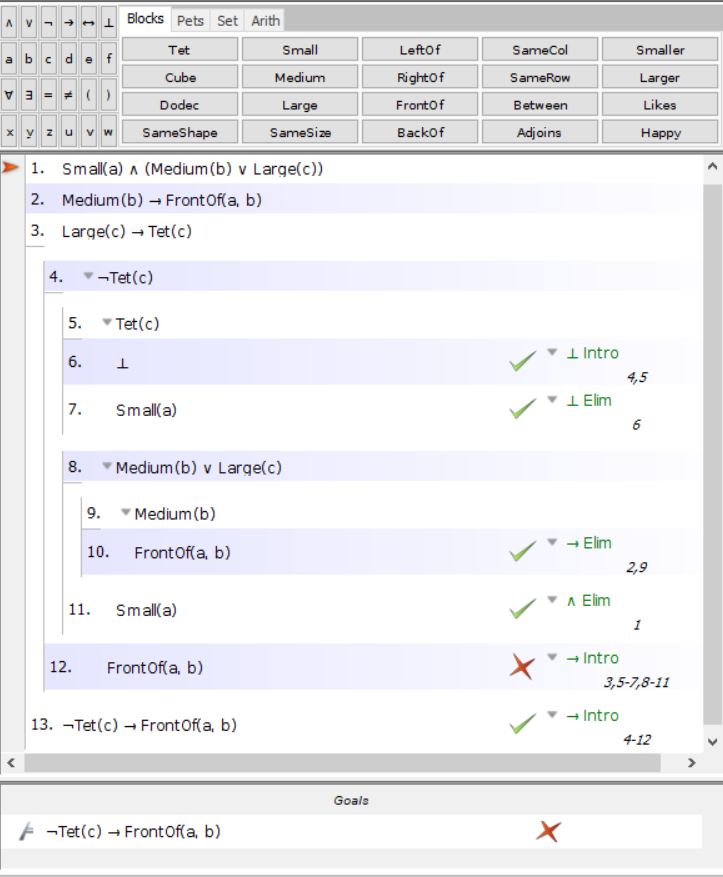
Task: Insert constant a from the keypad
Action: click(9, 59)
